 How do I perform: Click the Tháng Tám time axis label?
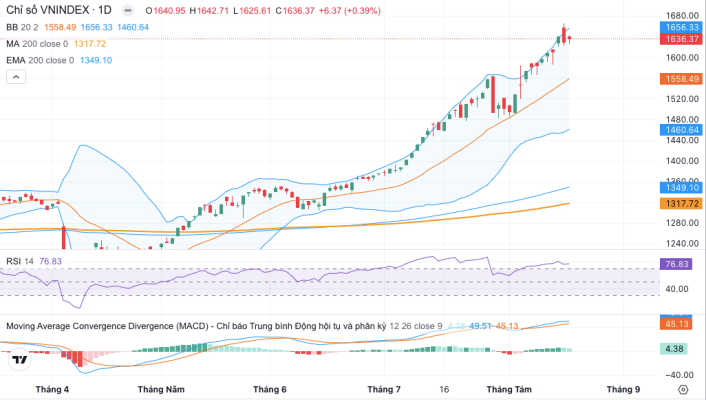[x=509, y=390]
